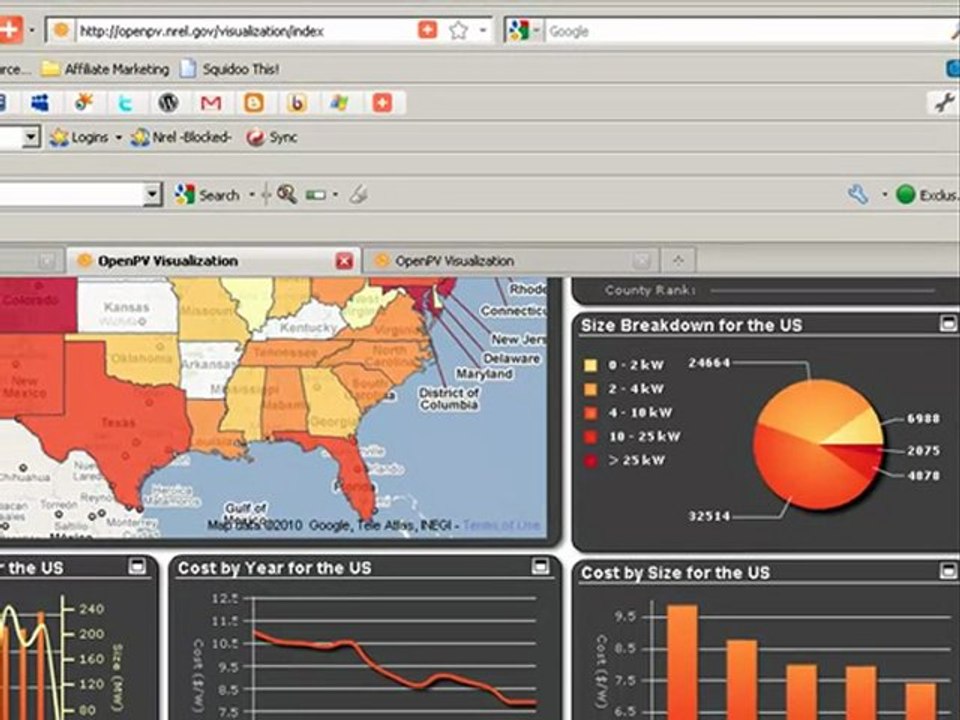Screen dimensions: 960x720
Task: Click the magnifier find icon
Action: click(287, 195)
